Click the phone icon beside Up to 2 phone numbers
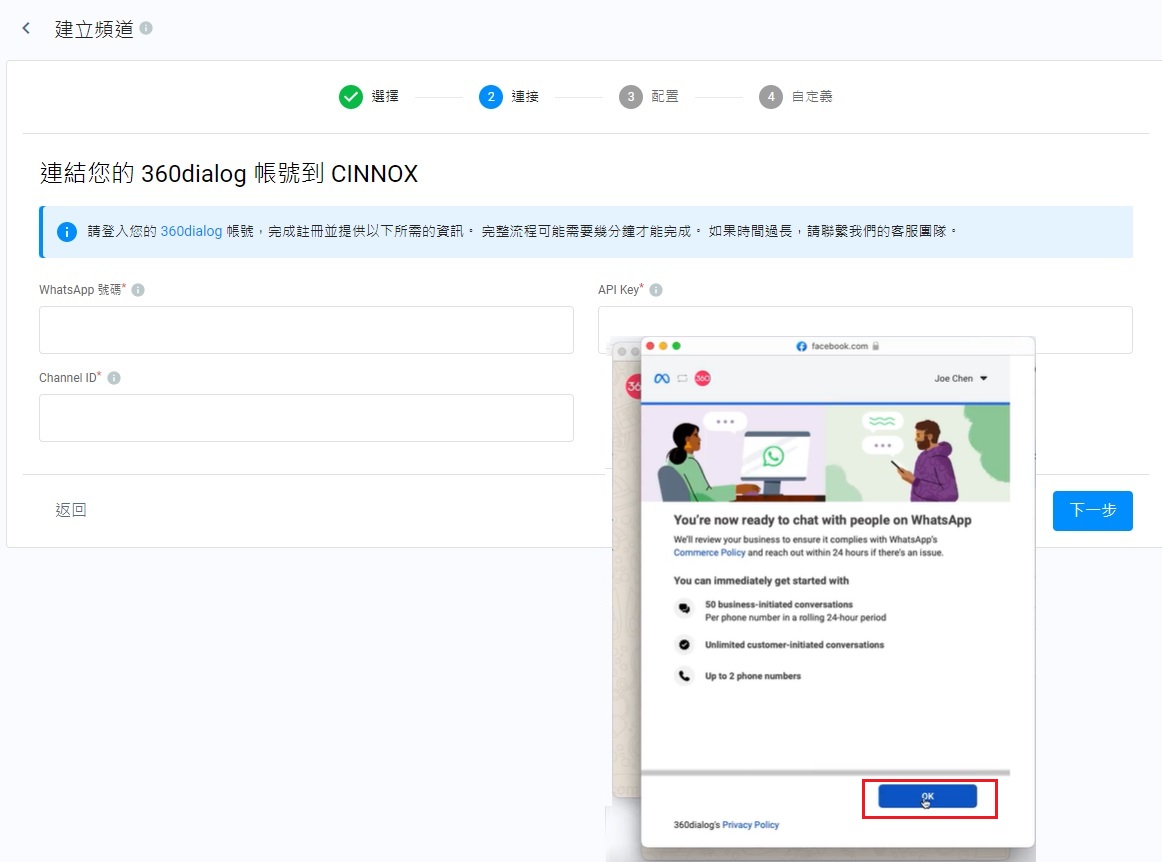 [684, 676]
